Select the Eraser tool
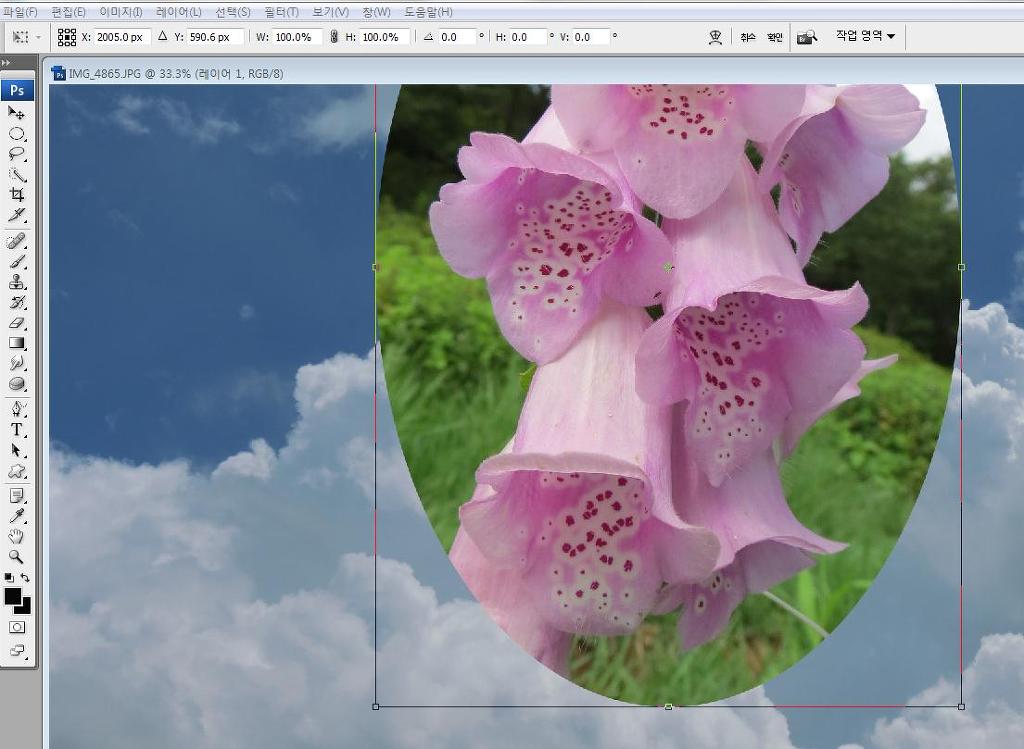This screenshot has height=749, width=1024. pyautogui.click(x=16, y=324)
